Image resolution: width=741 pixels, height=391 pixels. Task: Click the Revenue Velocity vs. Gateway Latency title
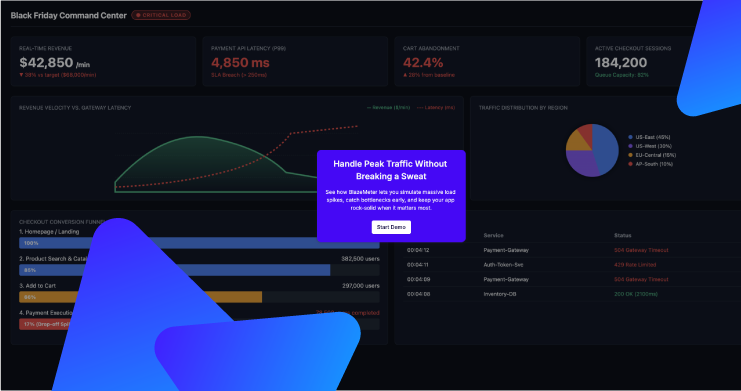[x=75, y=108]
